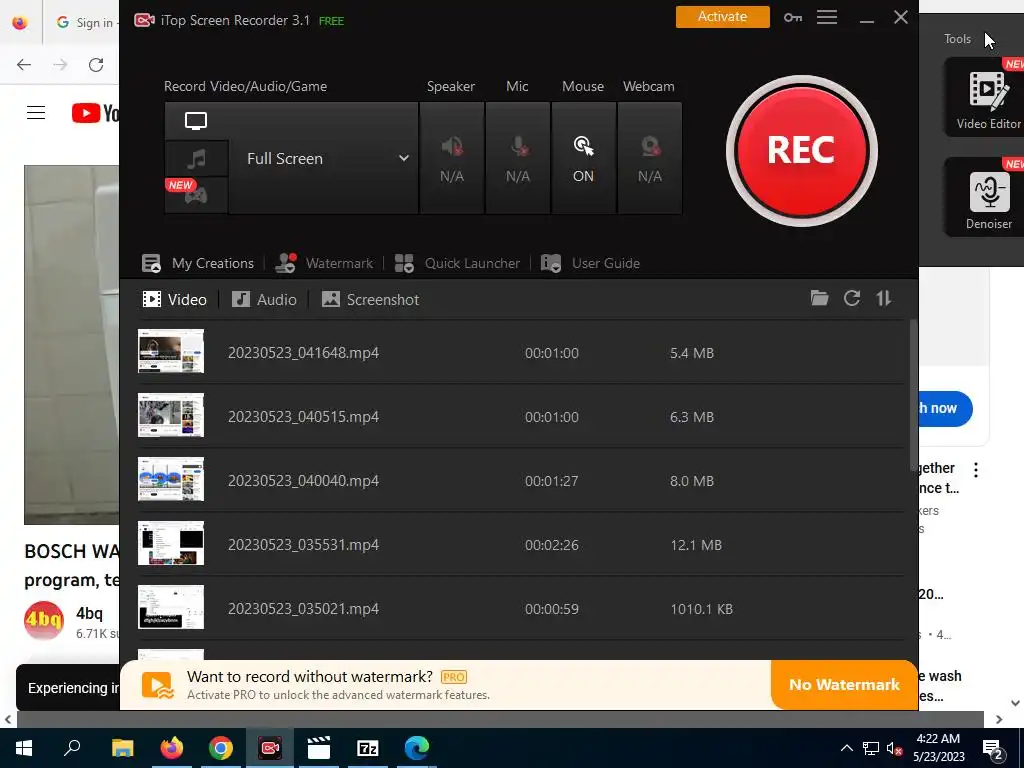Select thumbnail of 20230523_035021.mp4

170,607
